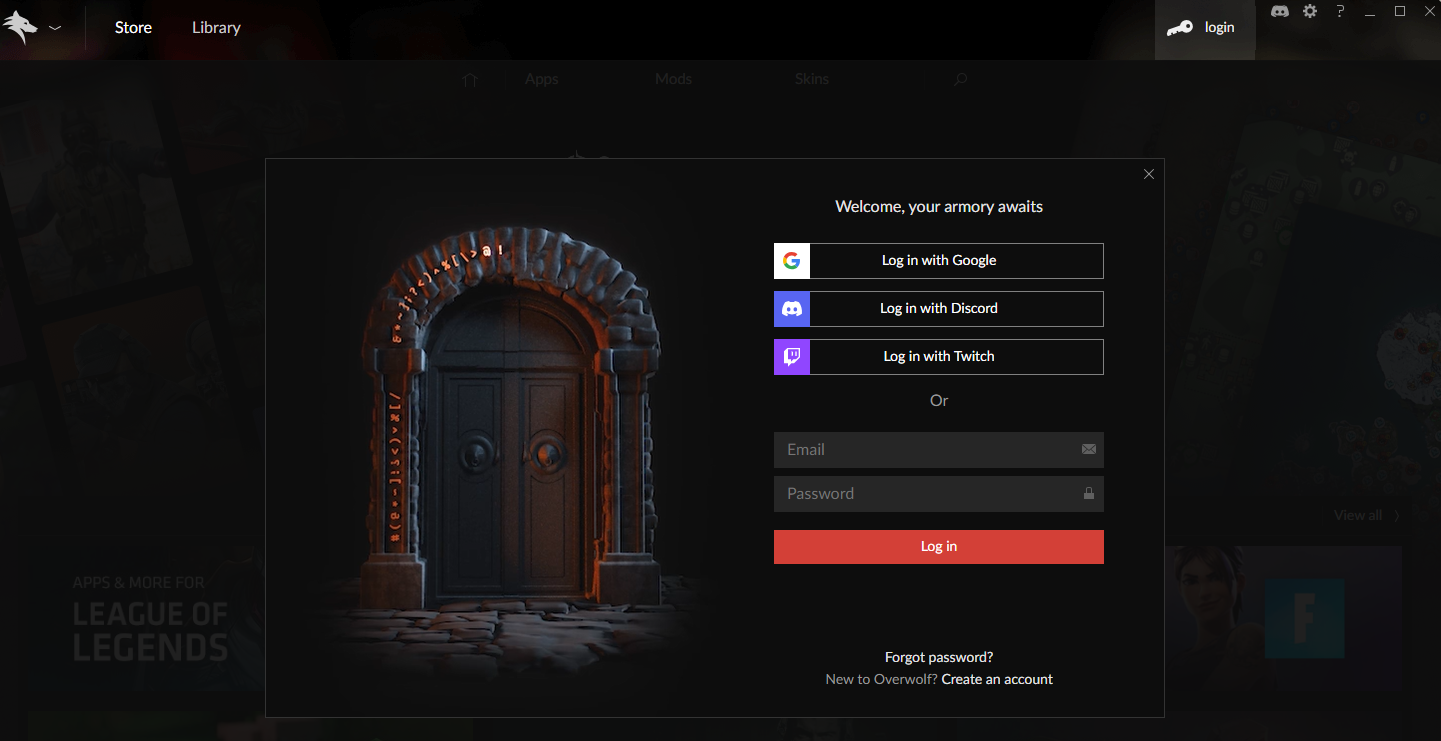
Task: Click the store search magnifier icon
Action: [x=960, y=80]
